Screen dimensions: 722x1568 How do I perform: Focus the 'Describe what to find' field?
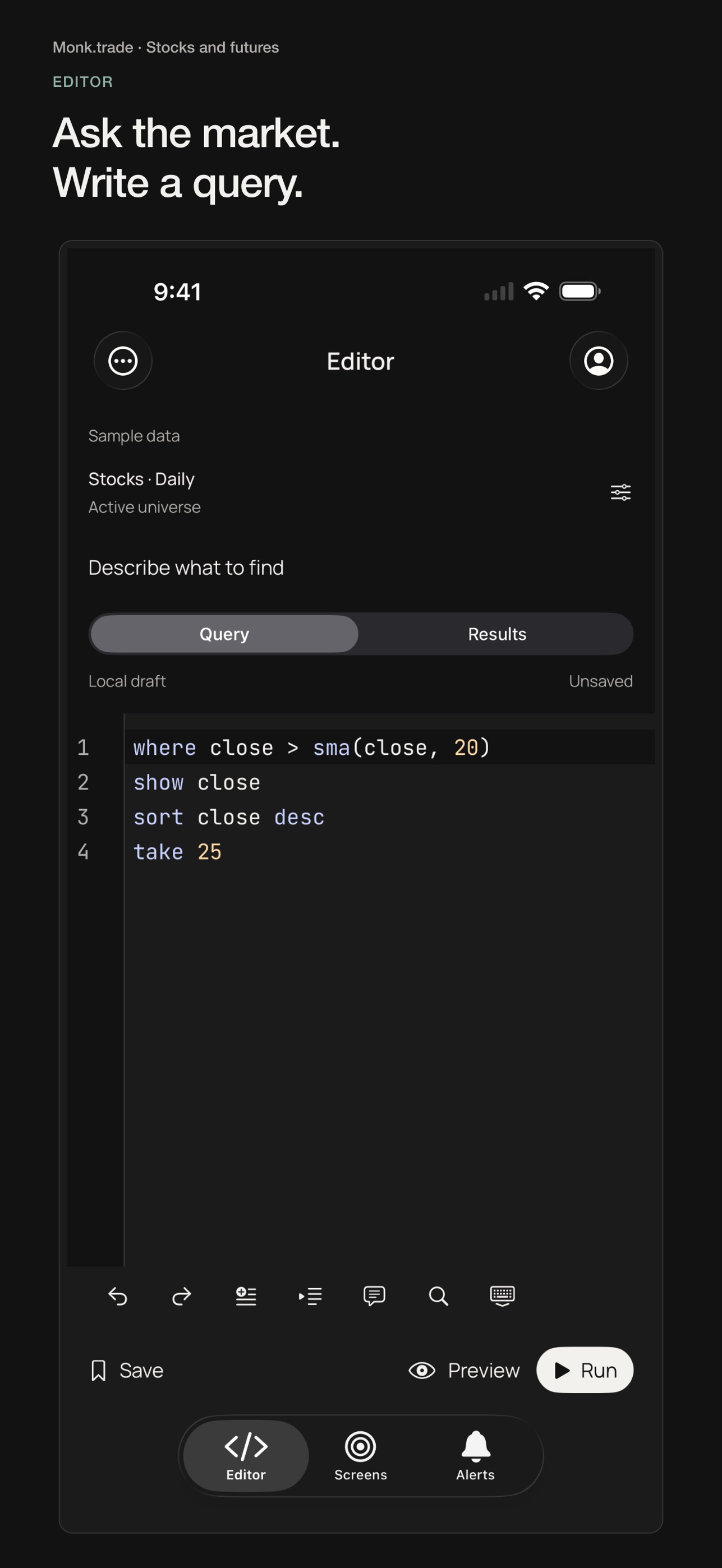point(360,568)
